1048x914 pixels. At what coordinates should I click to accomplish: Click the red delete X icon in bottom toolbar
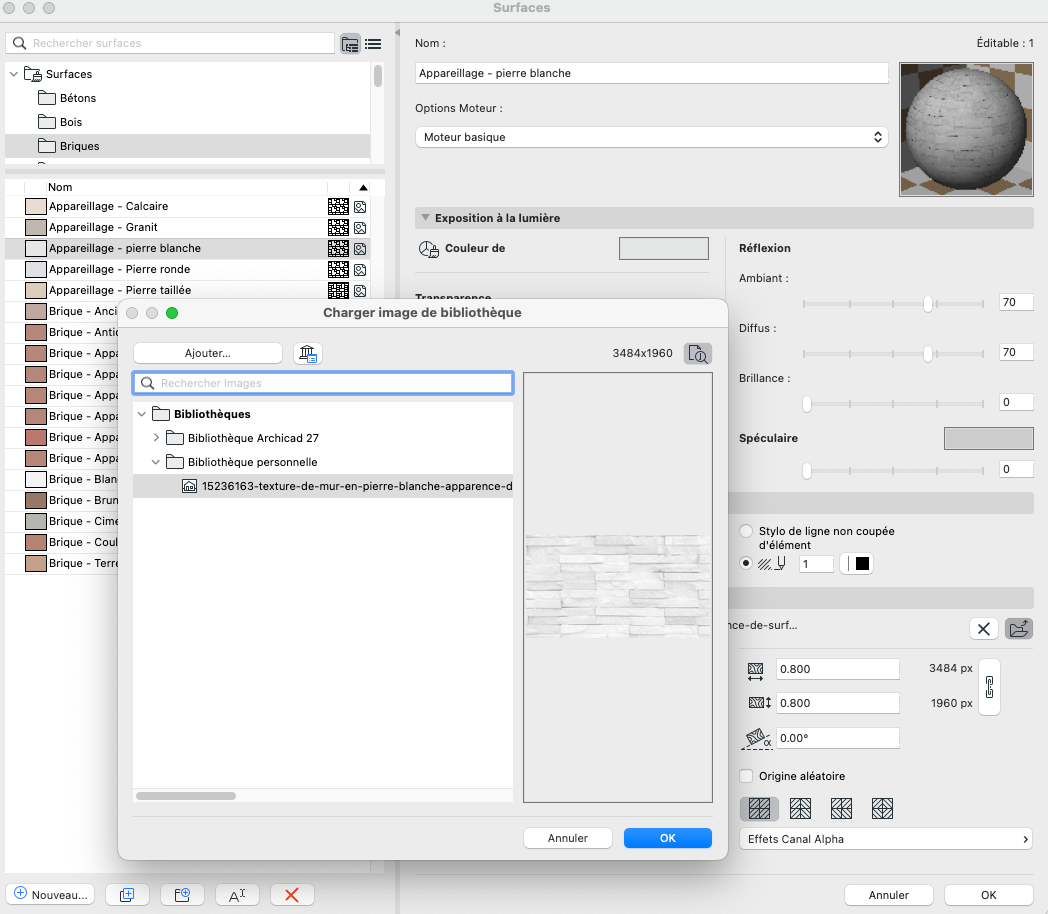(x=292, y=895)
